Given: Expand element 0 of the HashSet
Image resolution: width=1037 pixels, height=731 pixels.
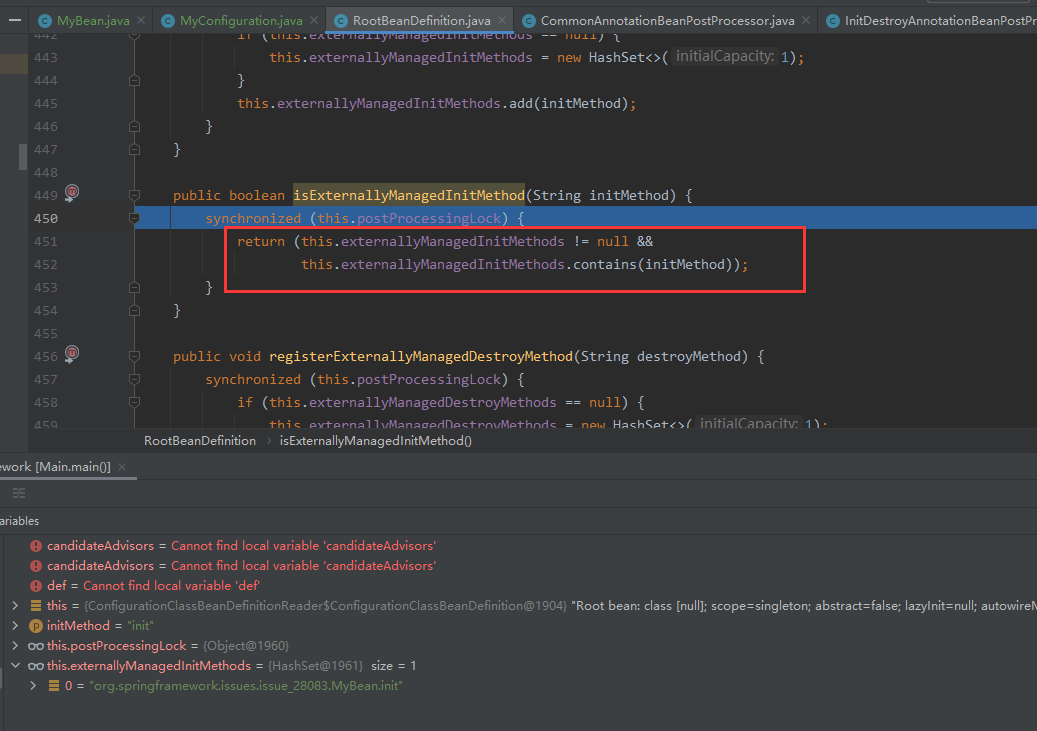Looking at the screenshot, I should [x=33, y=685].
